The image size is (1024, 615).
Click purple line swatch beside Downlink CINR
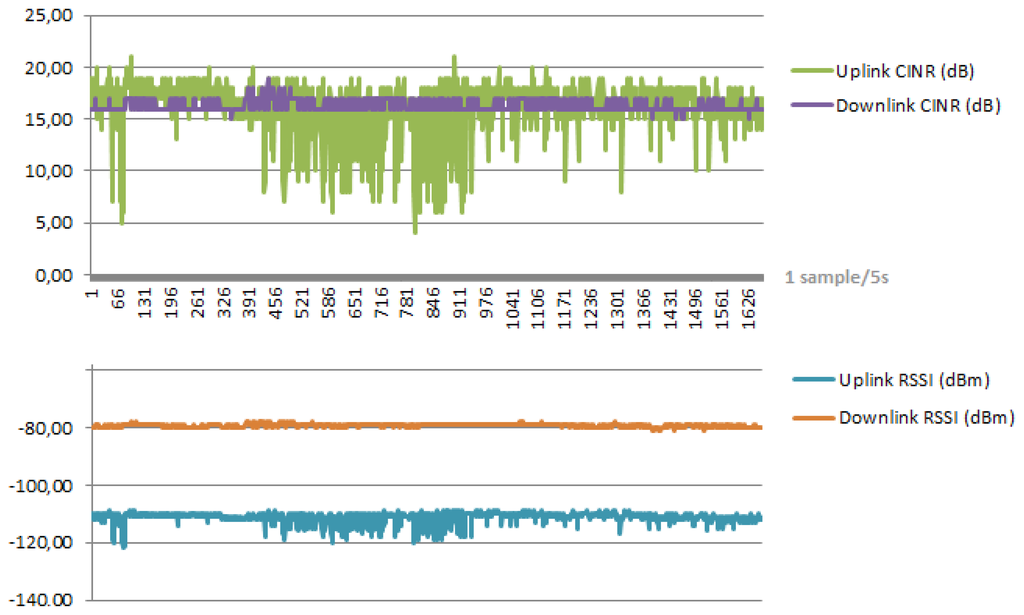(810, 106)
